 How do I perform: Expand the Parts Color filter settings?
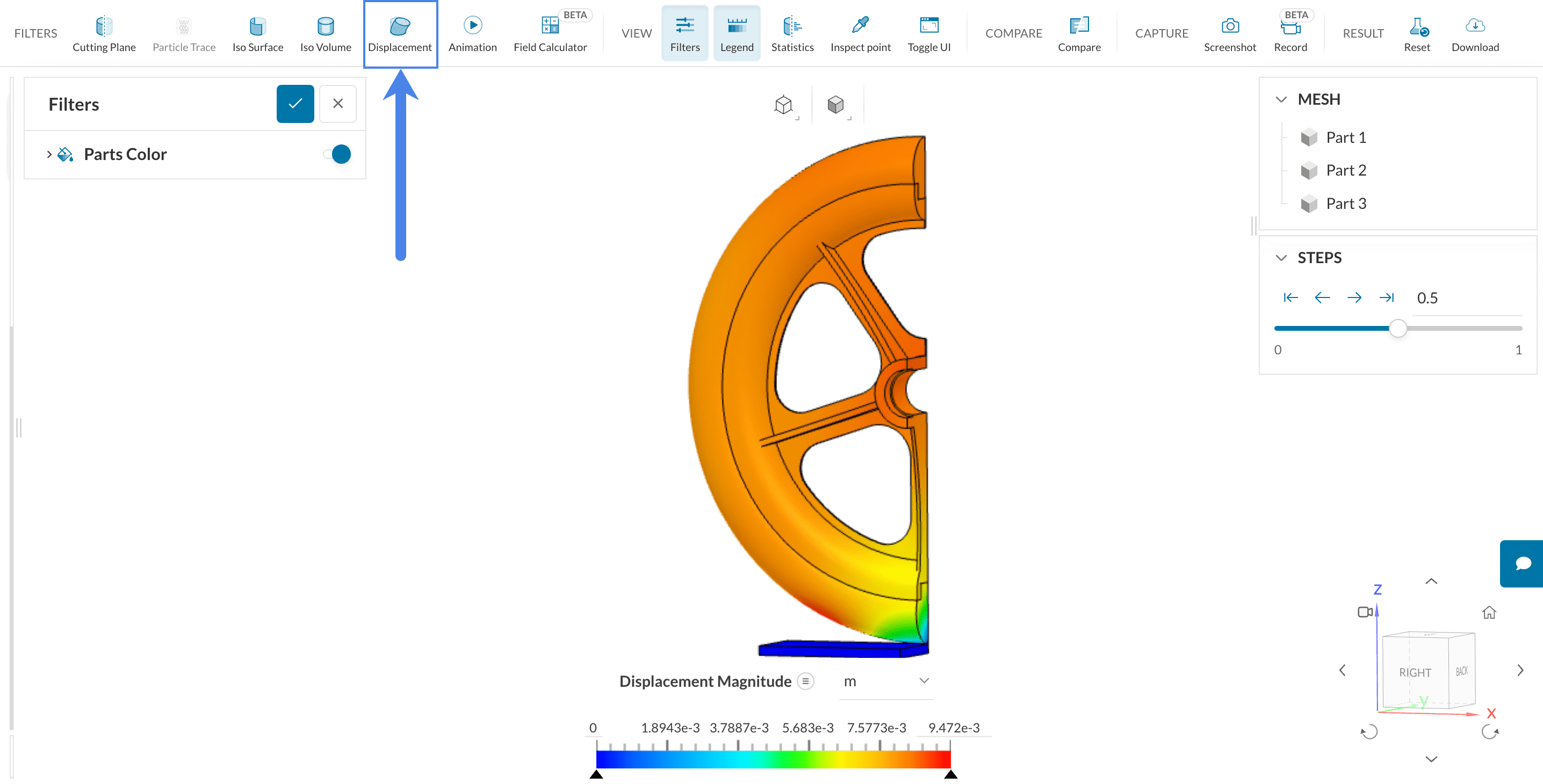pyautogui.click(x=49, y=154)
